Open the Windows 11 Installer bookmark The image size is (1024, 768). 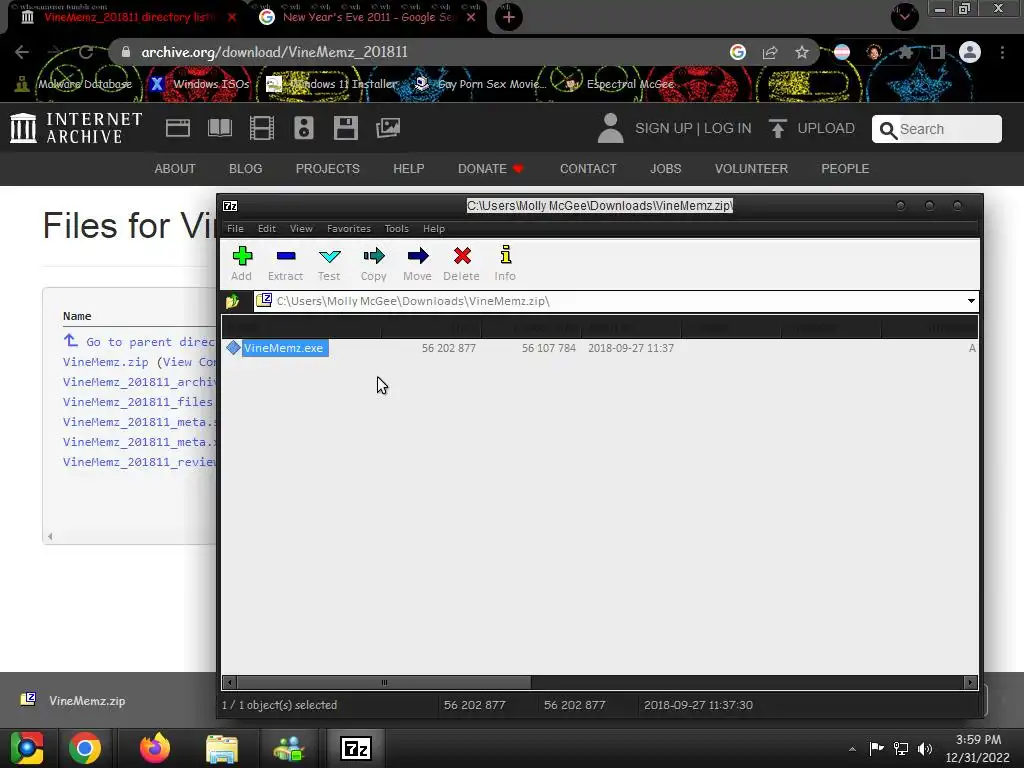coord(332,84)
